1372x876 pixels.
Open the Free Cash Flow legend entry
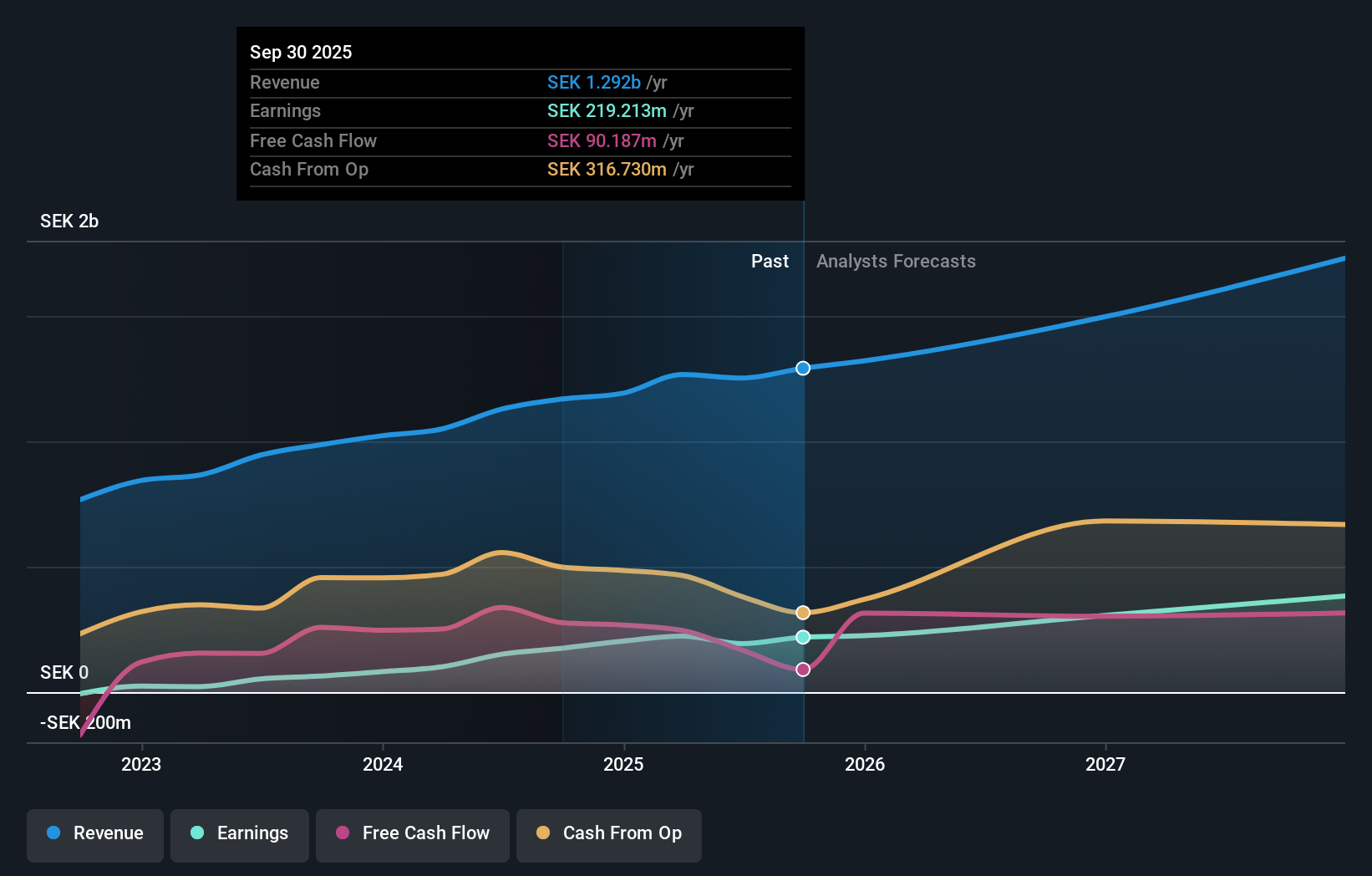pos(412,833)
